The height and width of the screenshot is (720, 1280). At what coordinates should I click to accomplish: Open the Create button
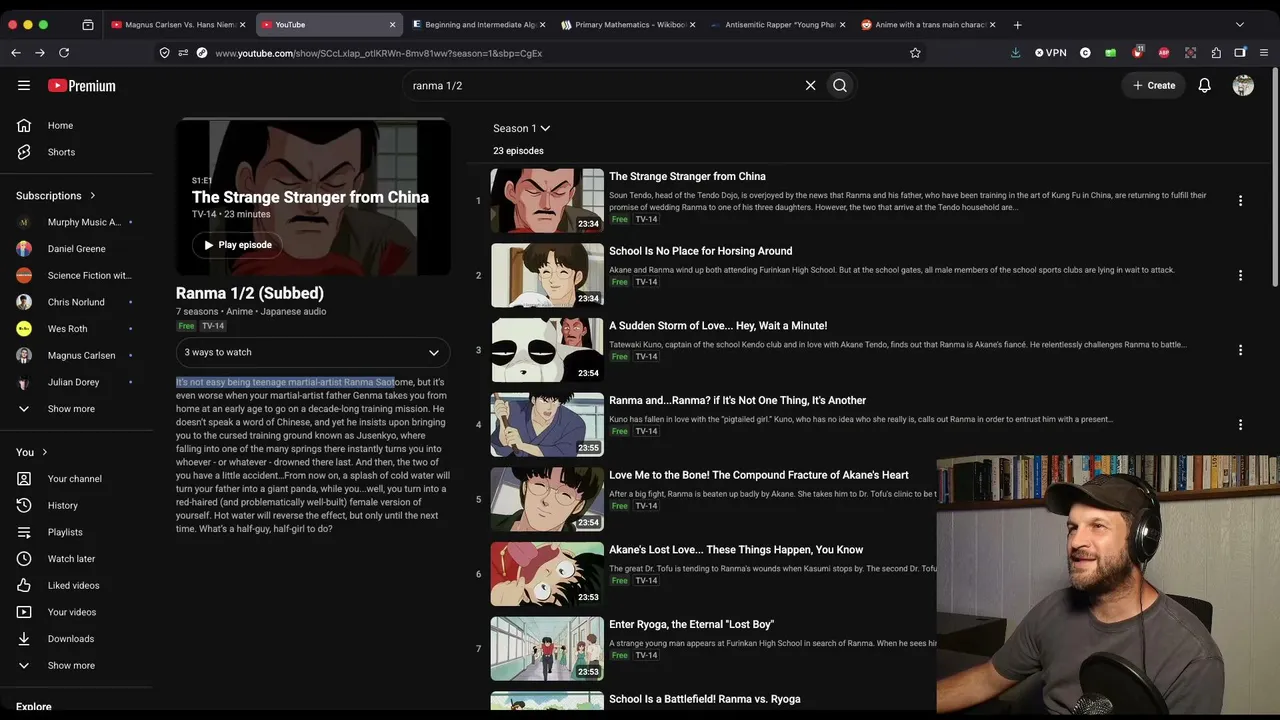pyautogui.click(x=1153, y=86)
